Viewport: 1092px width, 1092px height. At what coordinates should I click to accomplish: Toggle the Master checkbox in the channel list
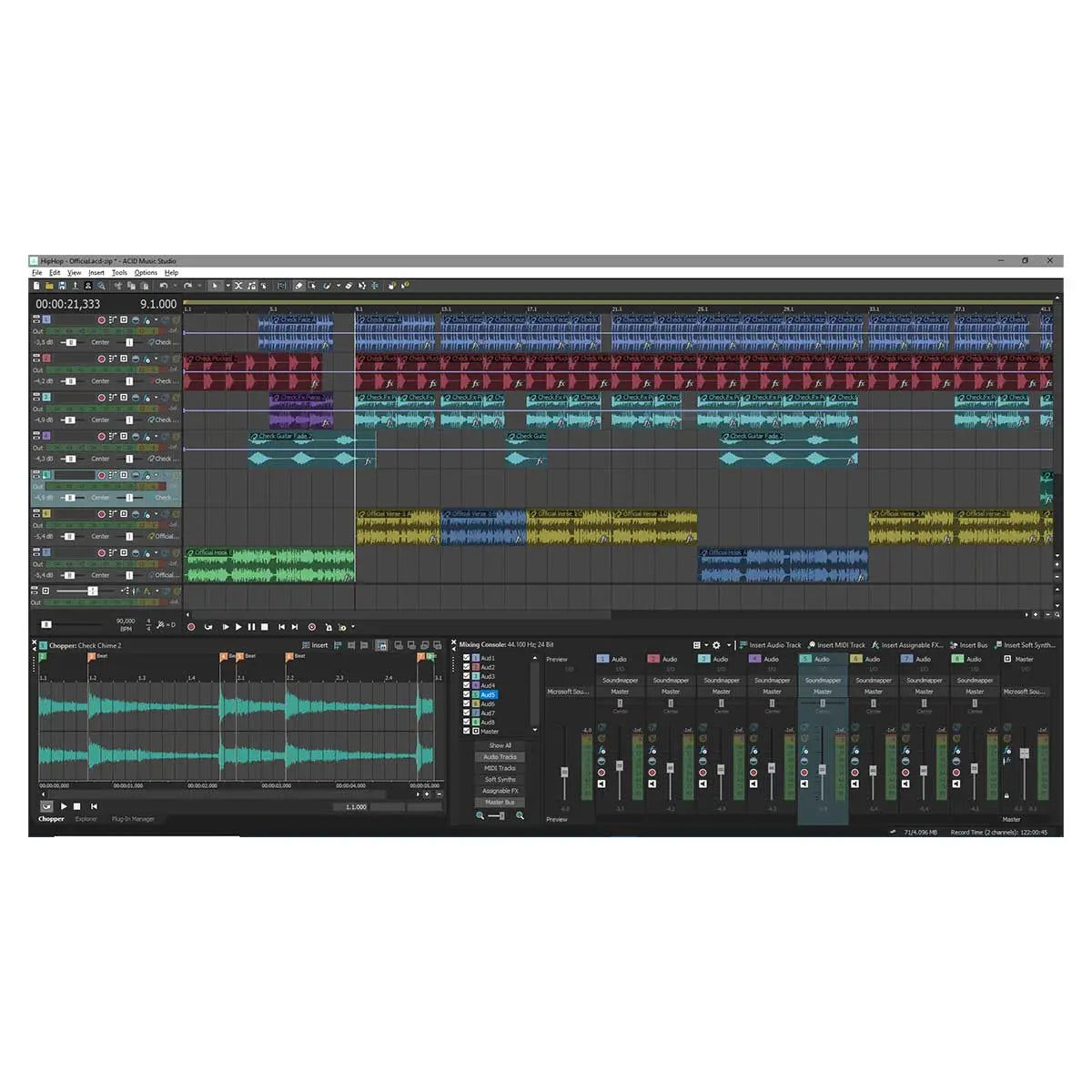(x=466, y=731)
